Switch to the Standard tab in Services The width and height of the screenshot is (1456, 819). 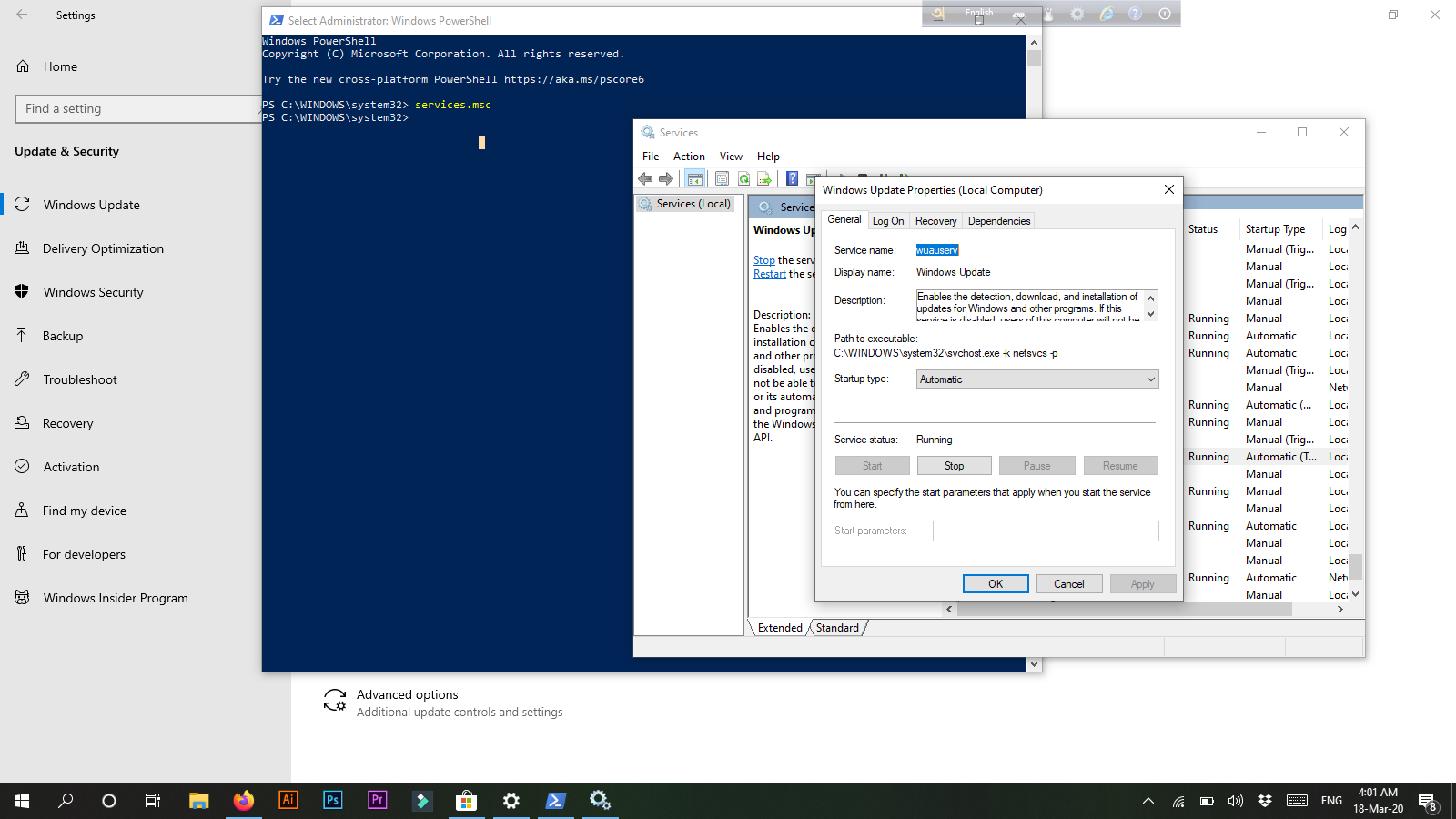pos(837,628)
